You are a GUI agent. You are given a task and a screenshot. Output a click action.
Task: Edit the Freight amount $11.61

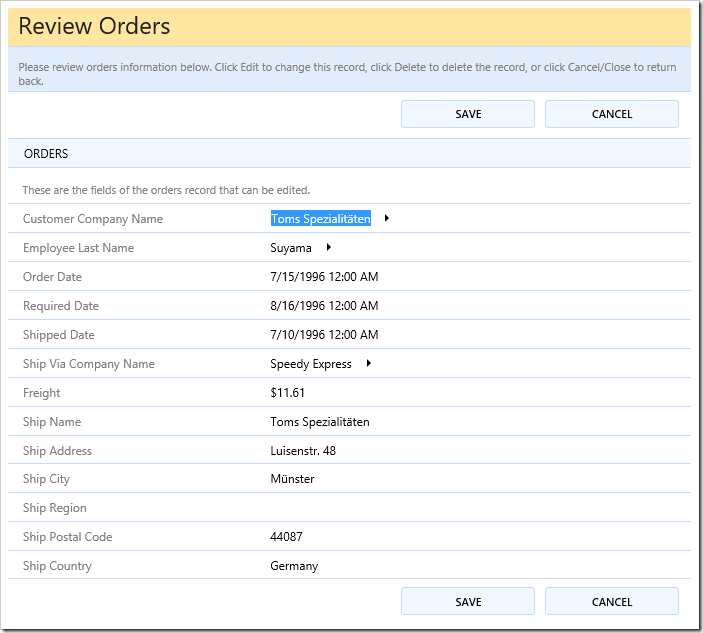288,393
